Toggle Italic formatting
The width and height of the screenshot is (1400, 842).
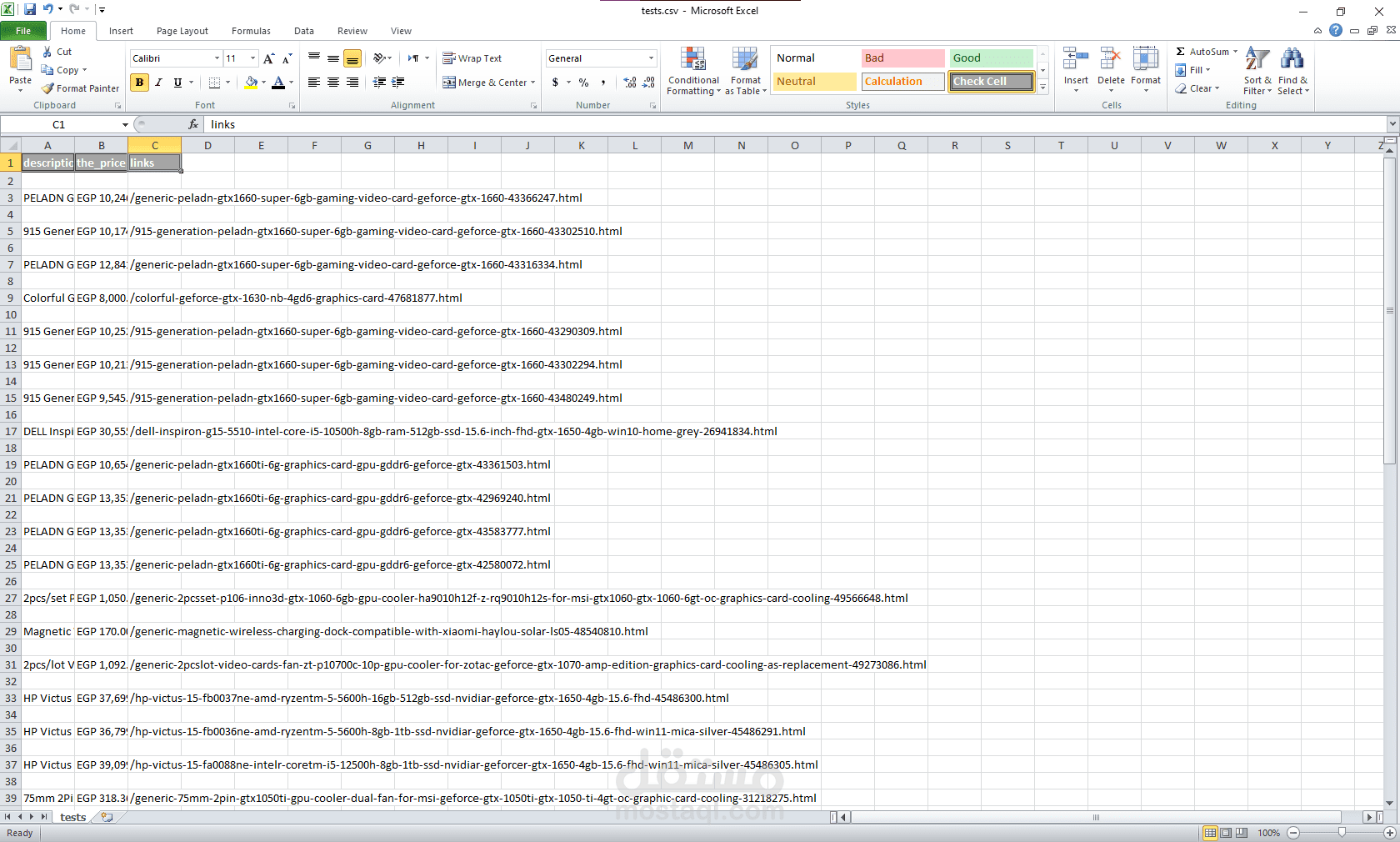coord(158,83)
